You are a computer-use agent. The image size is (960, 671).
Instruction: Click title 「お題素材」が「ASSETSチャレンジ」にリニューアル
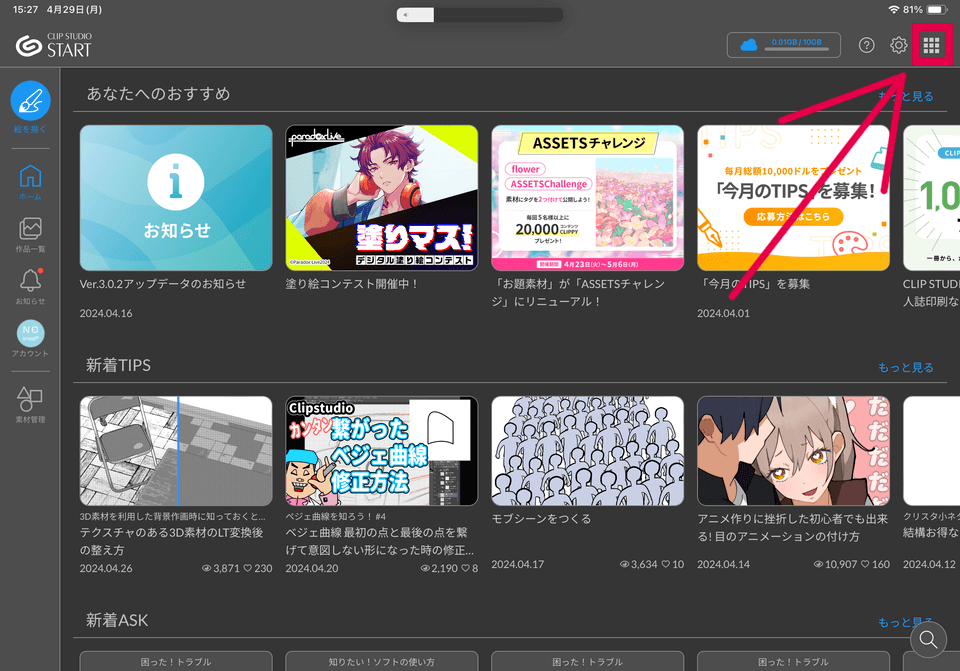[578, 293]
